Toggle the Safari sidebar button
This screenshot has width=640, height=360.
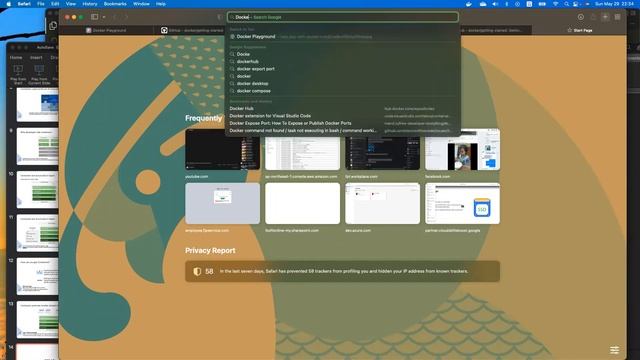pyautogui.click(x=95, y=17)
